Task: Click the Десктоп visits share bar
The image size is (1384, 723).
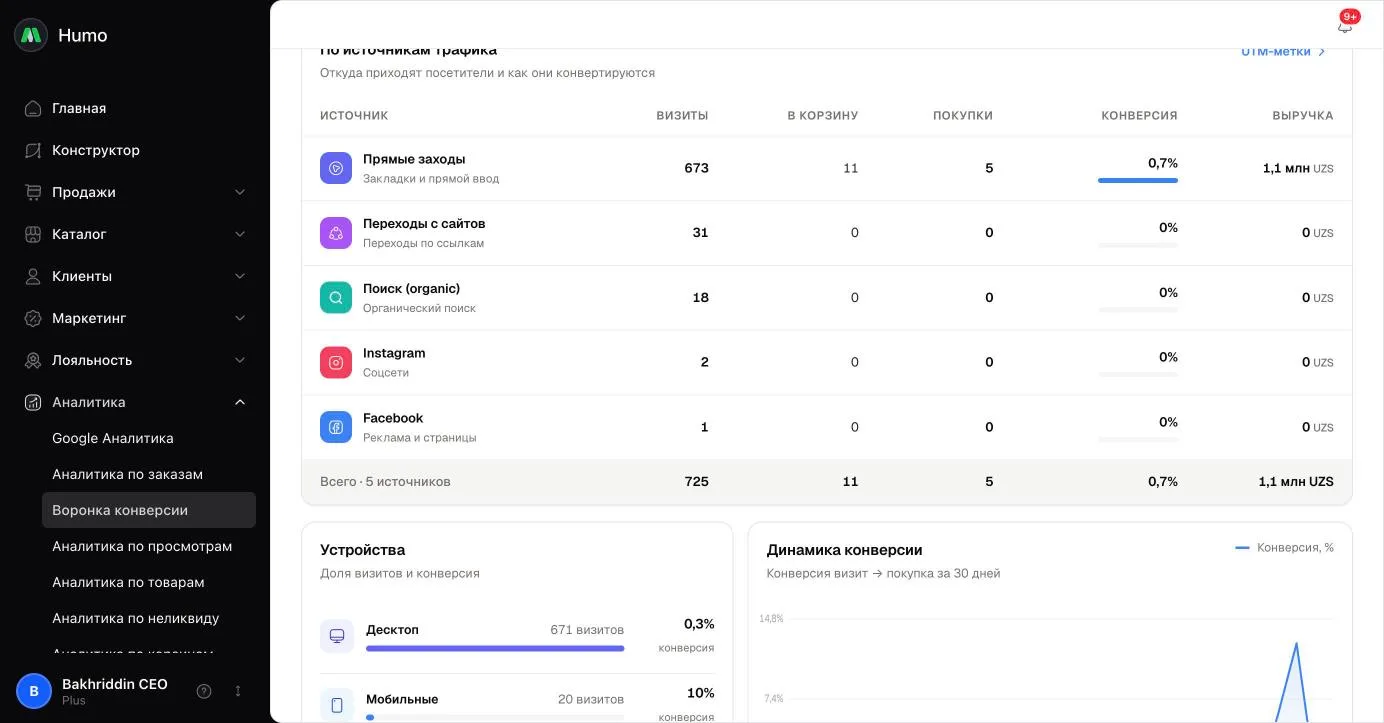Action: coord(495,648)
